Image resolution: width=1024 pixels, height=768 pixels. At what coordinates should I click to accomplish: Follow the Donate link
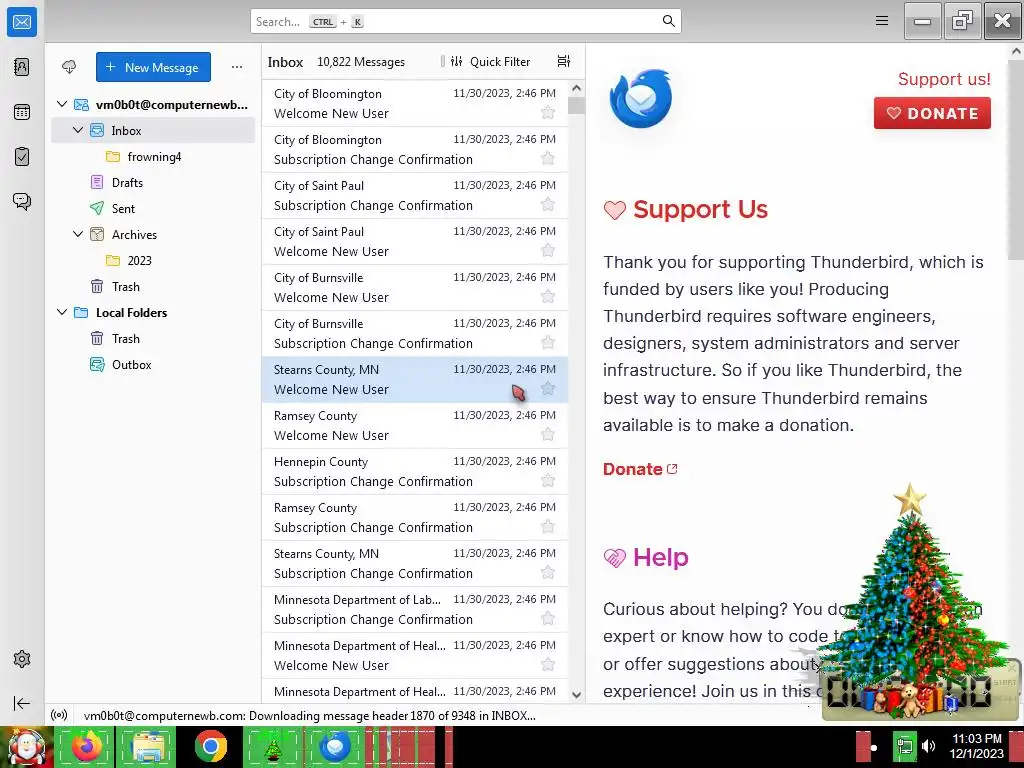pos(640,469)
